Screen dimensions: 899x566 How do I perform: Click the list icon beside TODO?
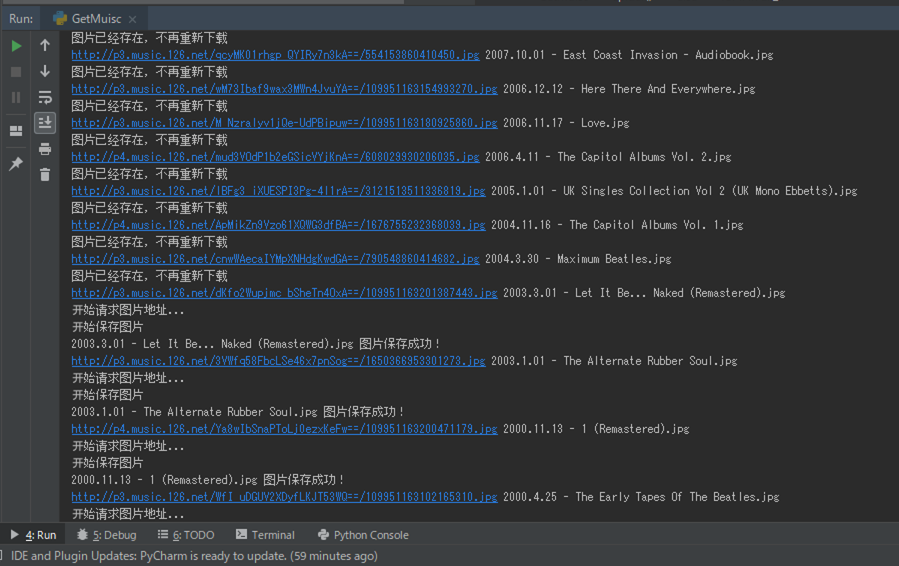click(x=163, y=534)
